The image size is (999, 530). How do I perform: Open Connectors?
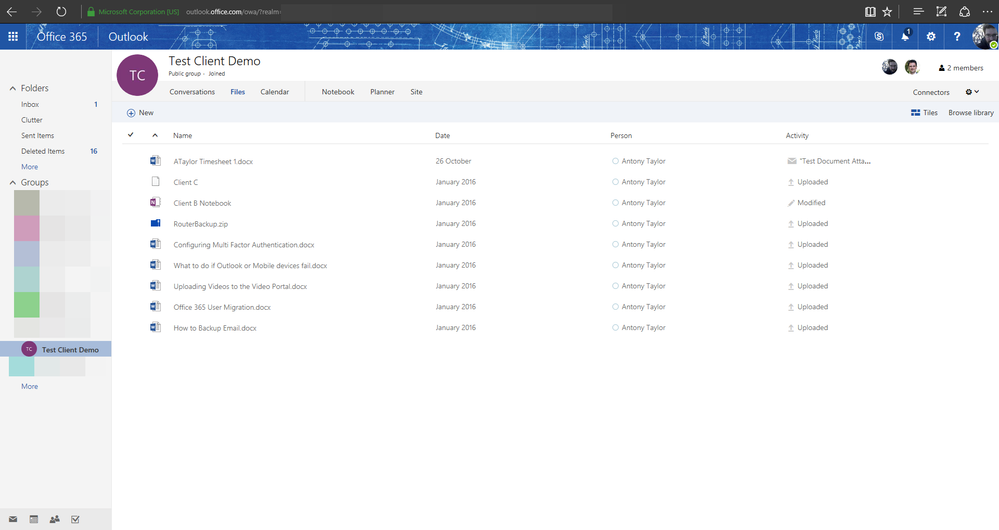coord(931,92)
